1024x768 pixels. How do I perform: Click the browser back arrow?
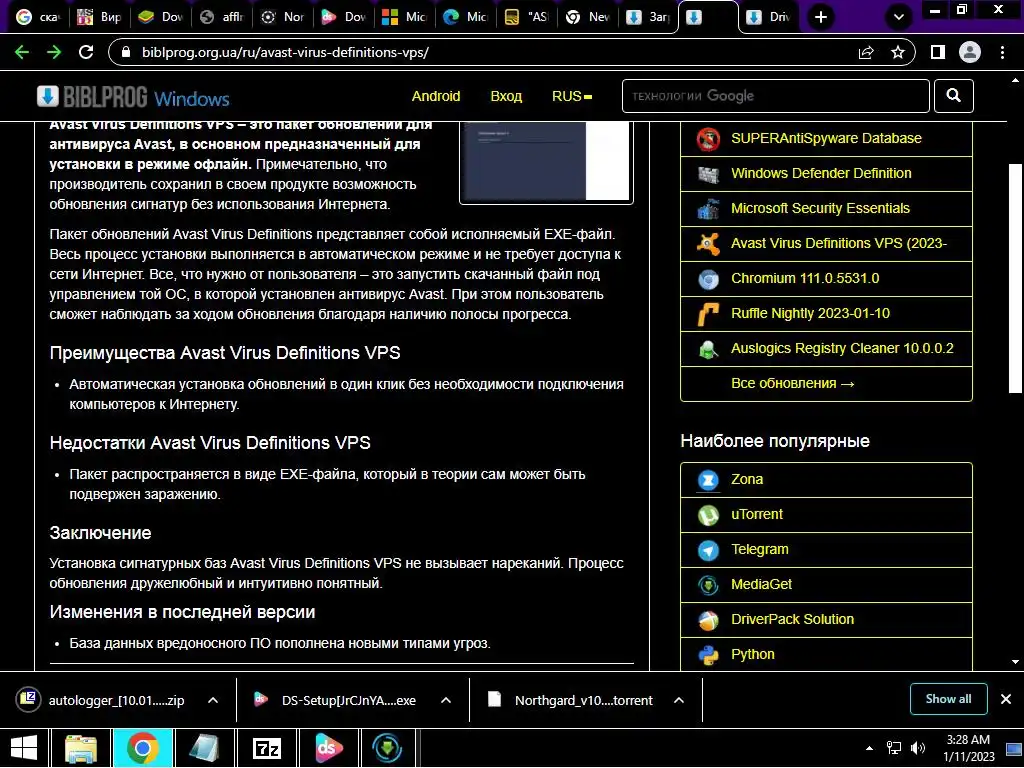tap(22, 52)
